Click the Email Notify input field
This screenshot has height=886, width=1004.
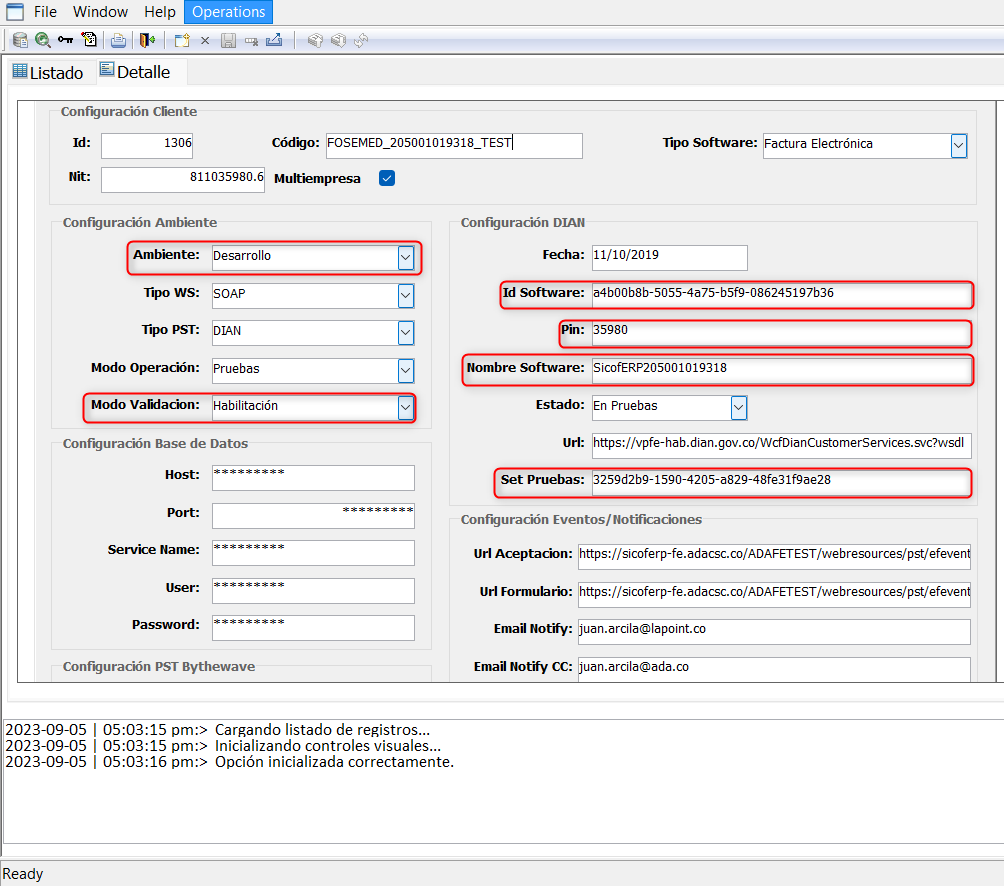point(773,631)
